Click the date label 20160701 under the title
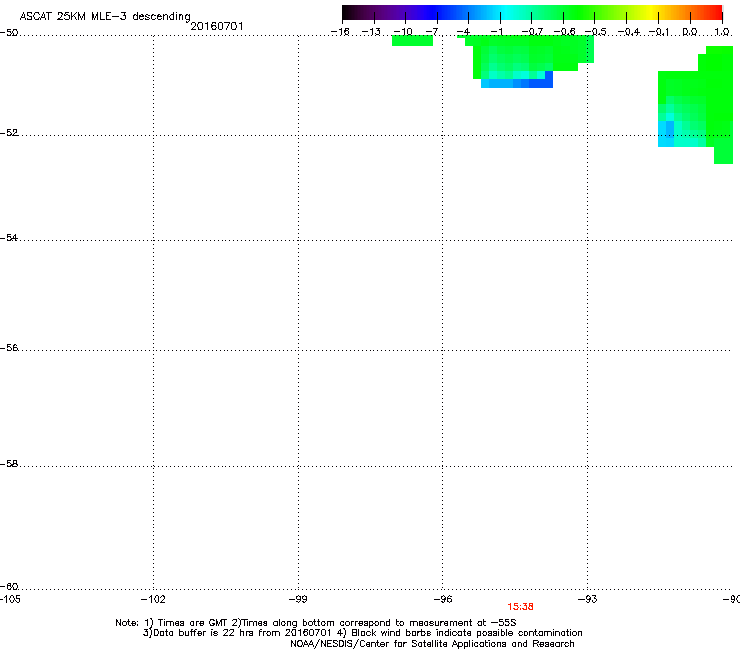Viewport: 740px width, 650px height. tap(217, 26)
